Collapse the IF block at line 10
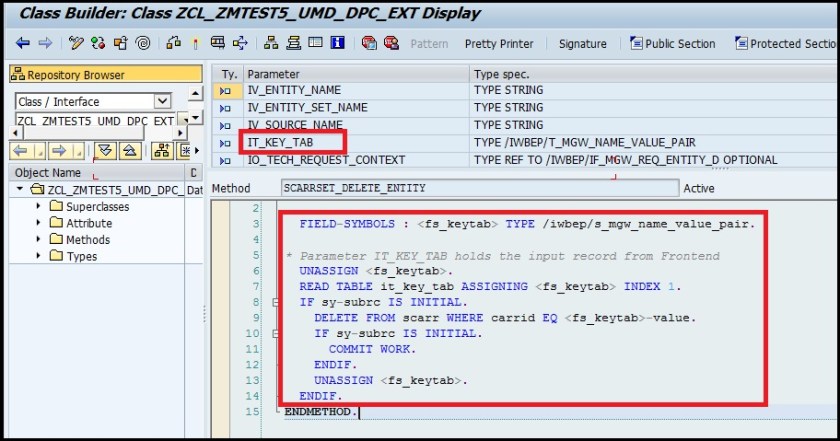The height and width of the screenshot is (441, 840). (275, 333)
